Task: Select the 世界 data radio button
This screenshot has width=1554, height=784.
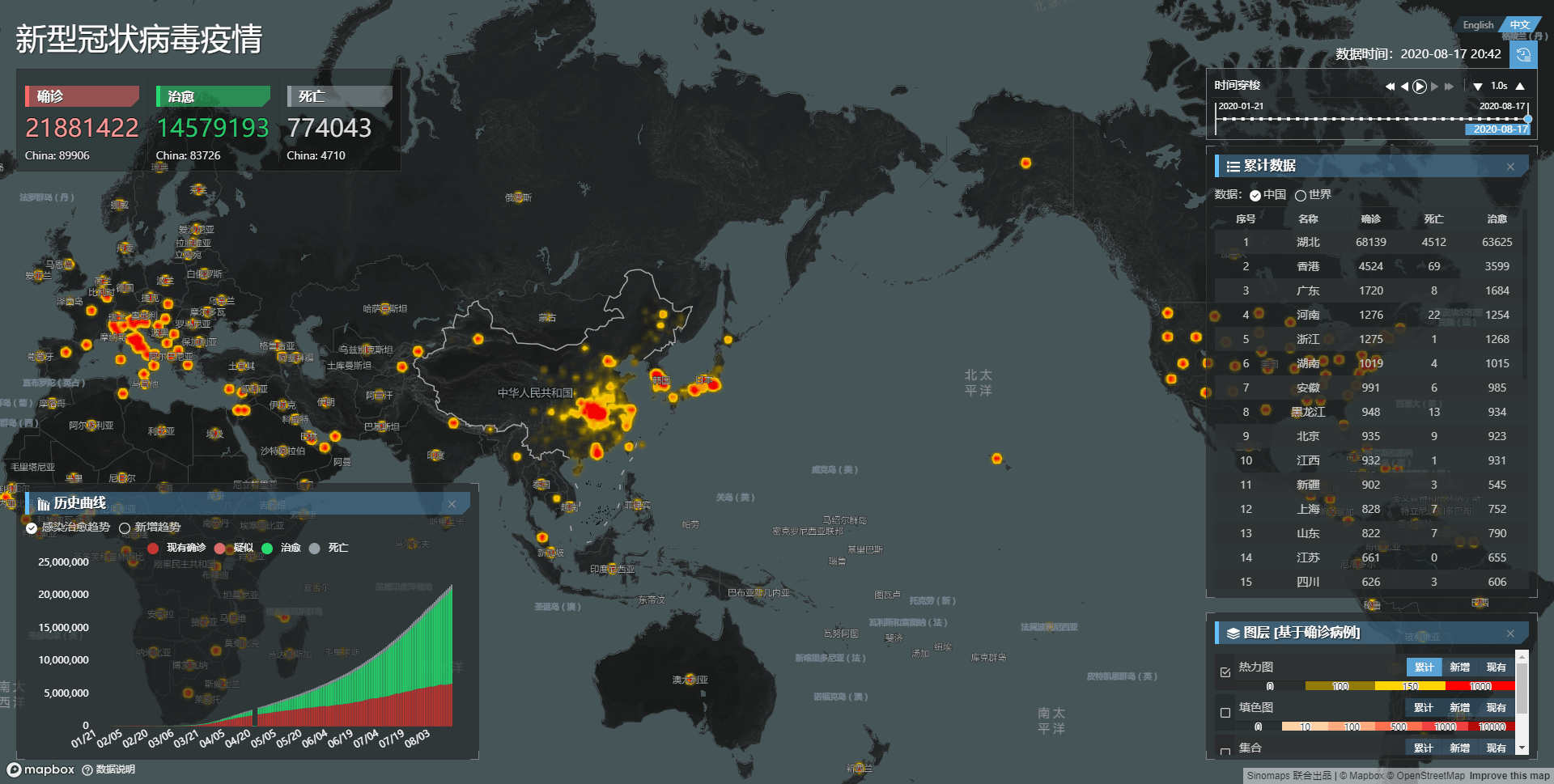Action: pos(1301,195)
